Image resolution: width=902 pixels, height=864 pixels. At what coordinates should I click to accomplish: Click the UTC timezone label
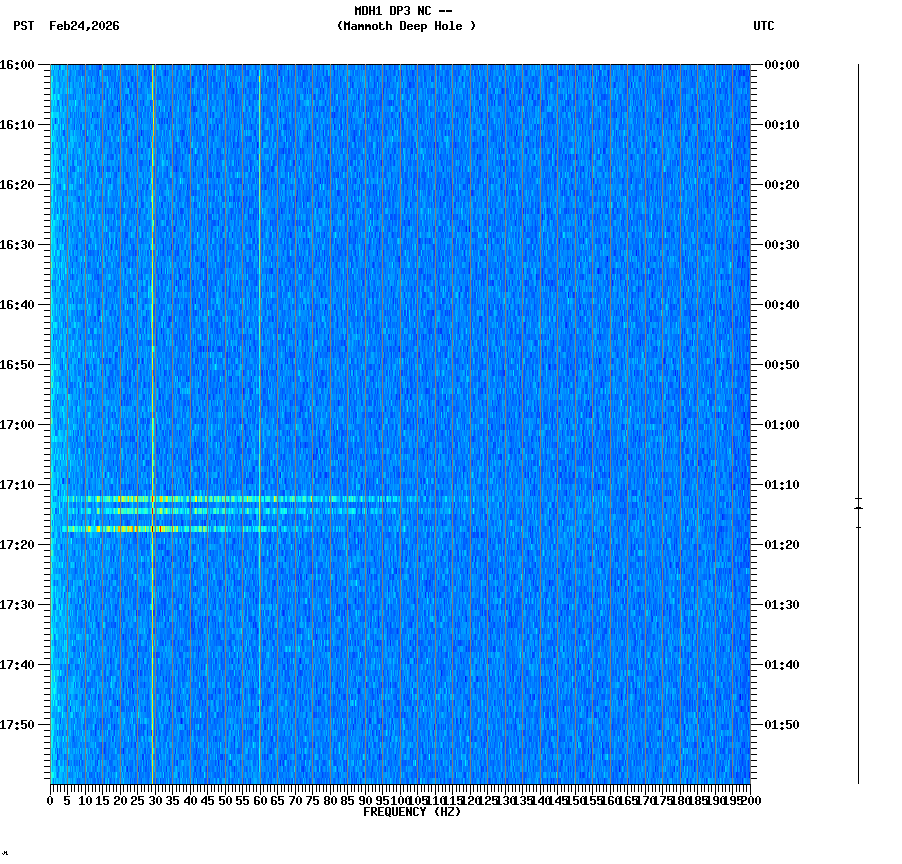(764, 27)
